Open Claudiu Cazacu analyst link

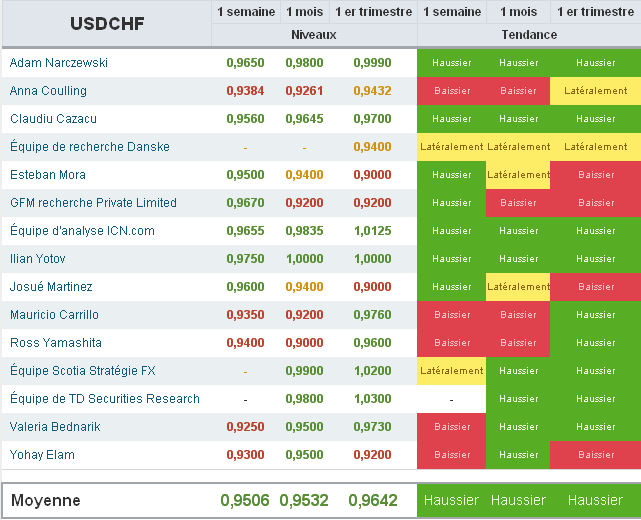(53, 119)
